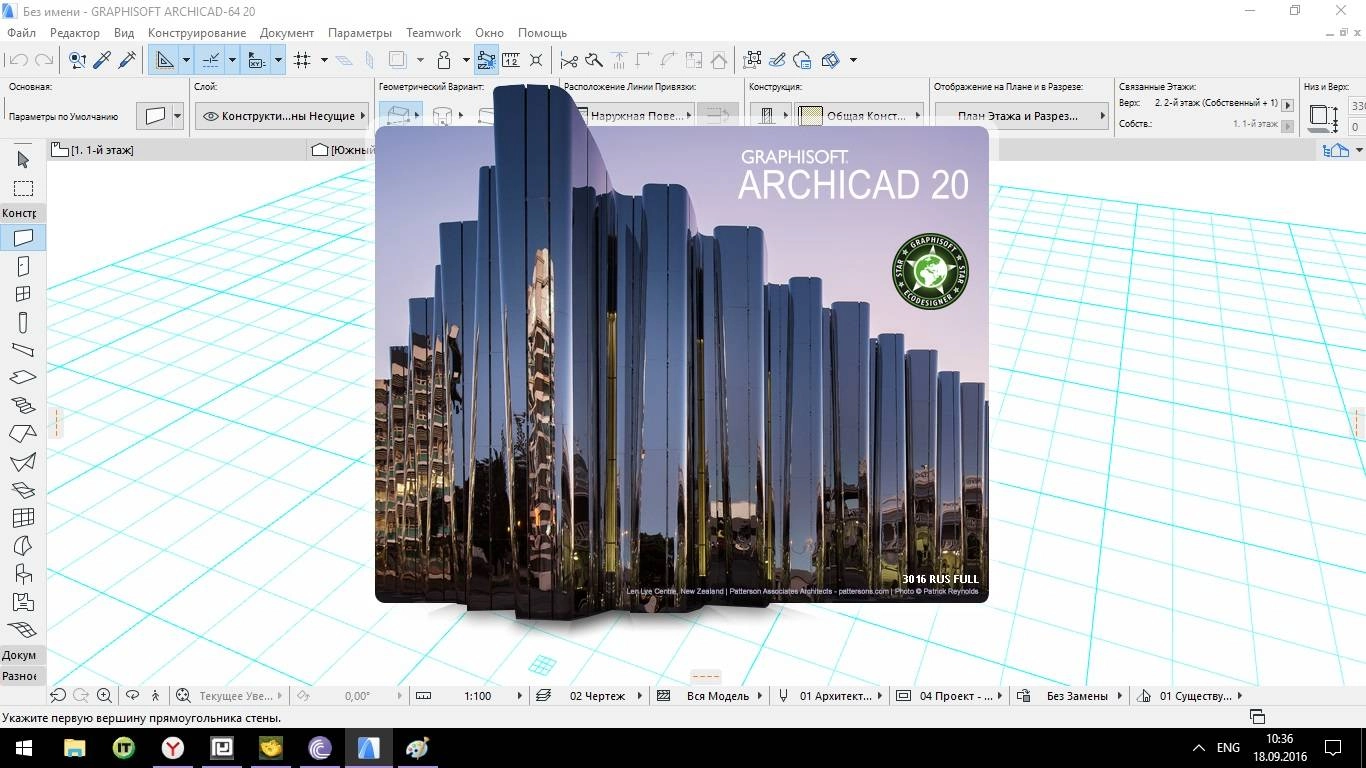Toggle the highlighted Trace button
The width and height of the screenshot is (1366, 768).
pyautogui.click(x=486, y=60)
